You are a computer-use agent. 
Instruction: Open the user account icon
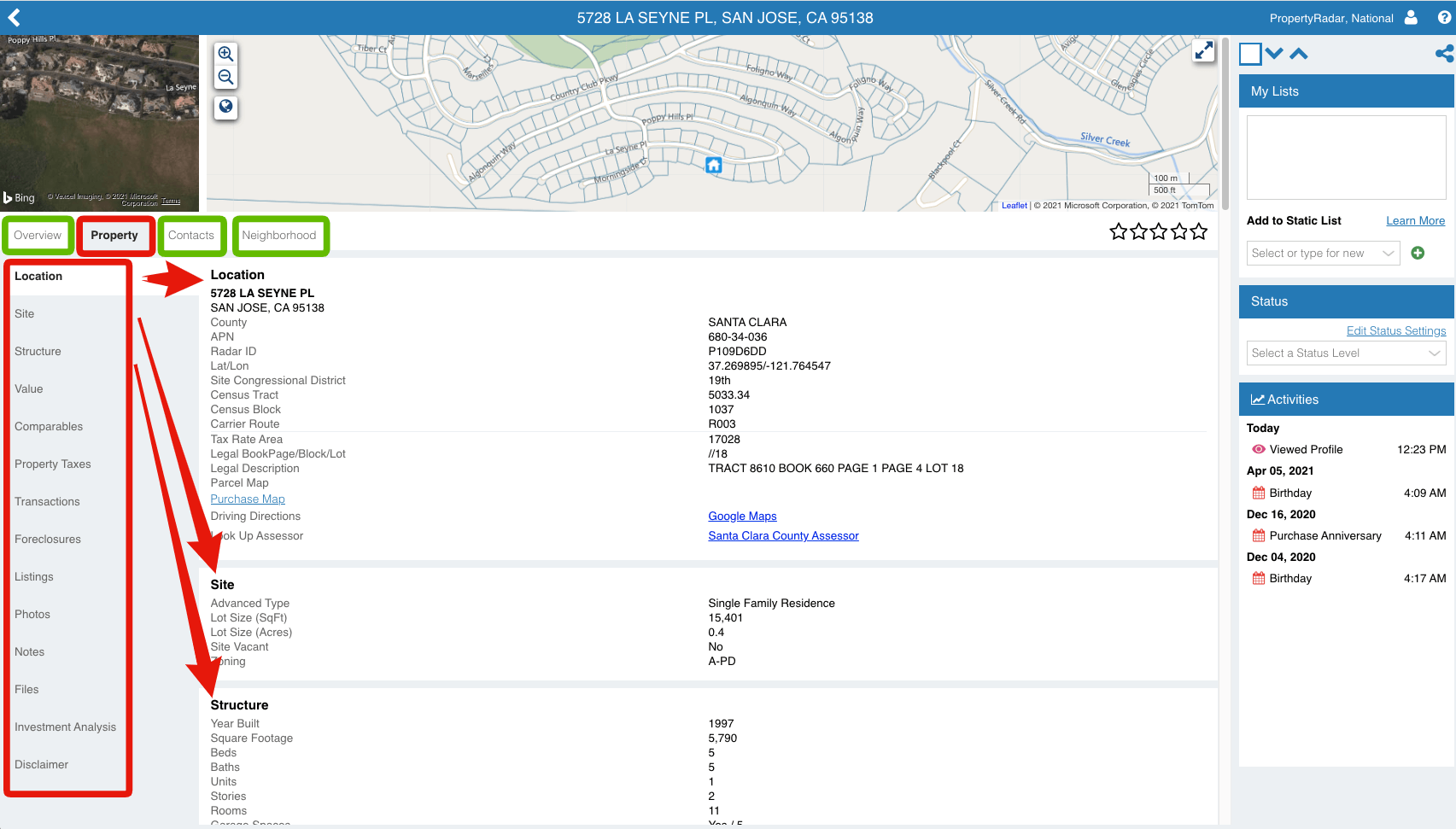click(x=1411, y=17)
